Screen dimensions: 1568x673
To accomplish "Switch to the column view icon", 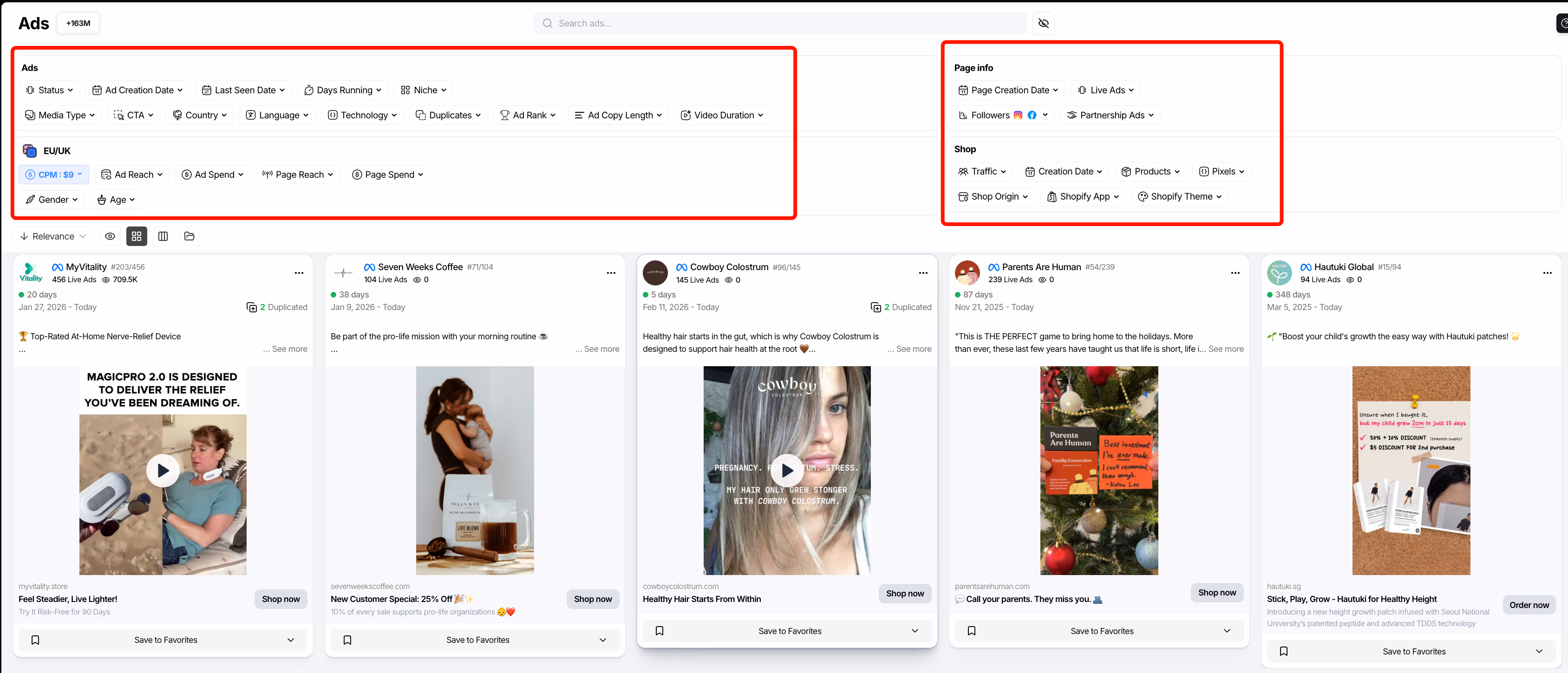I will [163, 236].
